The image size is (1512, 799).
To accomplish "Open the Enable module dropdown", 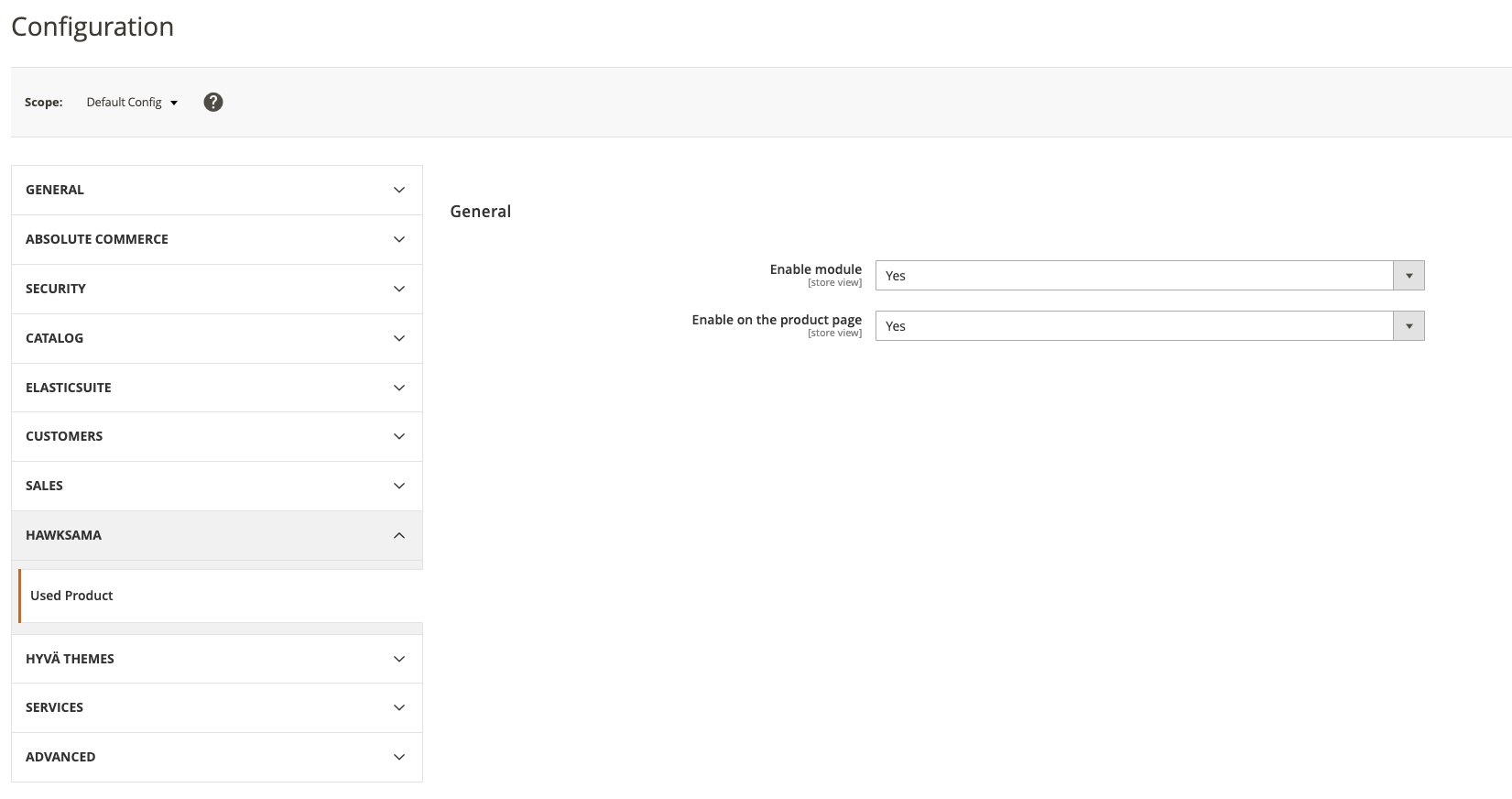I will coord(1149,276).
